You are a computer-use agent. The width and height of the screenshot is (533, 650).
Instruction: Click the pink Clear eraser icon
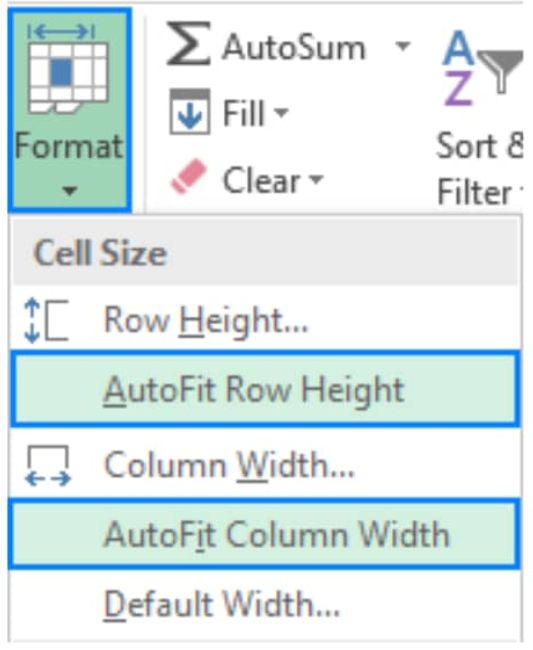(189, 176)
